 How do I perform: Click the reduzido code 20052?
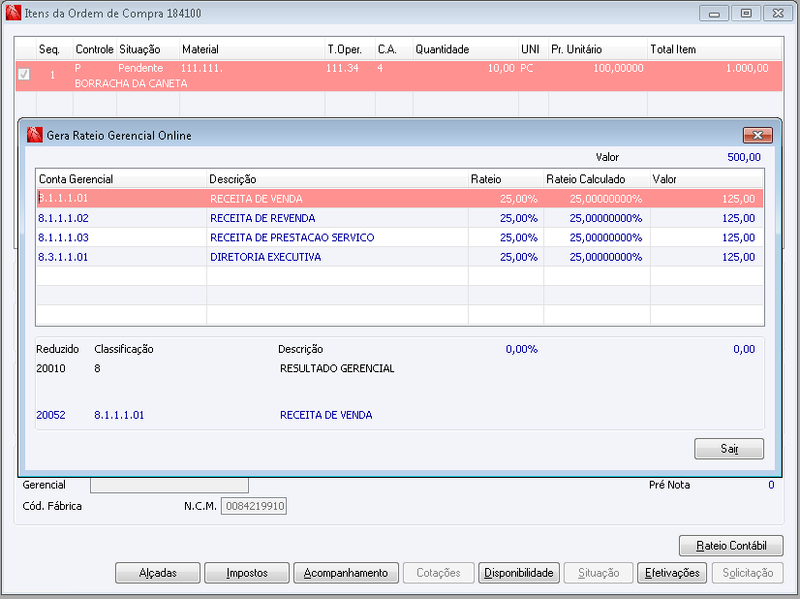click(x=51, y=415)
